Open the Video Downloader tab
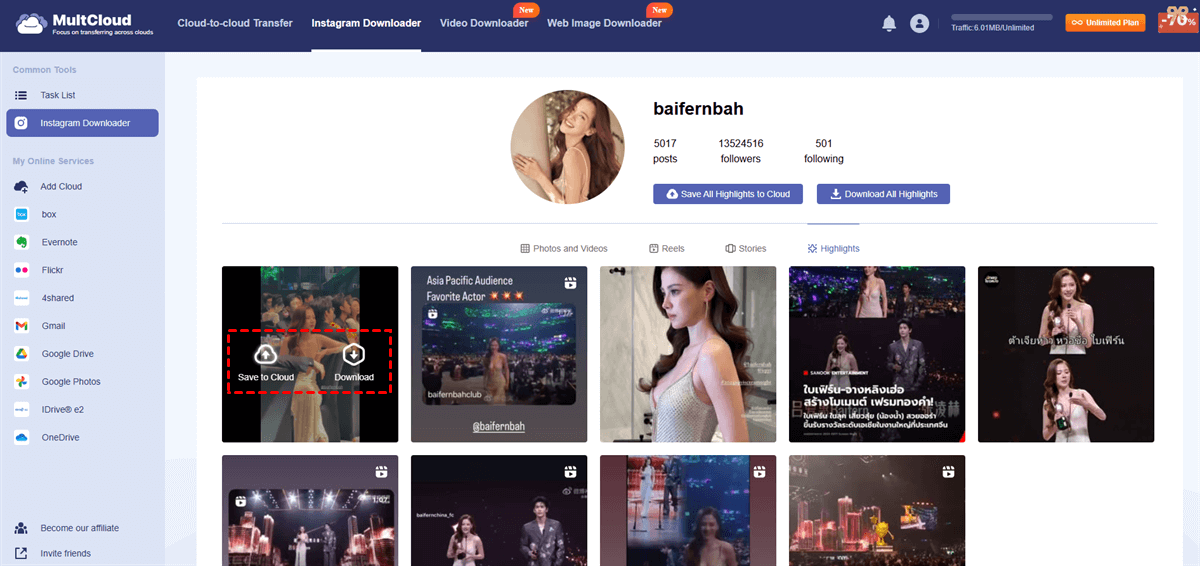 click(484, 23)
